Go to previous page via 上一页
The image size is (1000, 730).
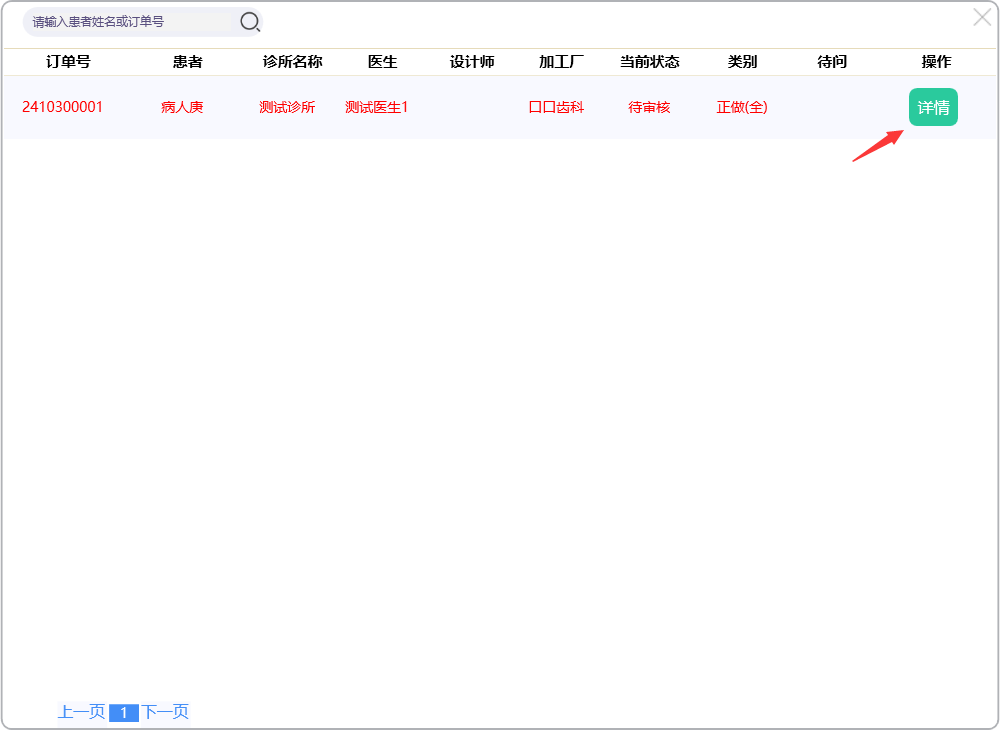tap(81, 712)
